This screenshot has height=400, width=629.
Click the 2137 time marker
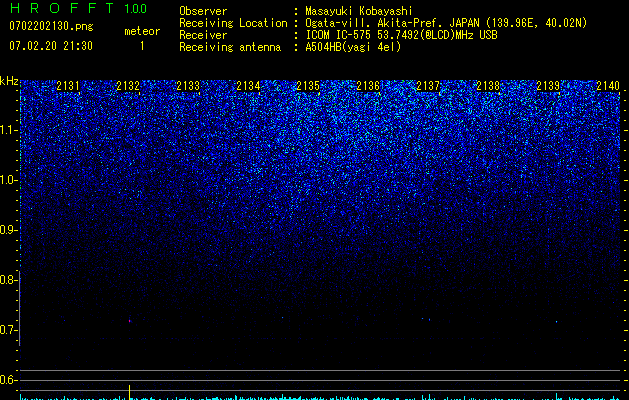click(x=428, y=86)
